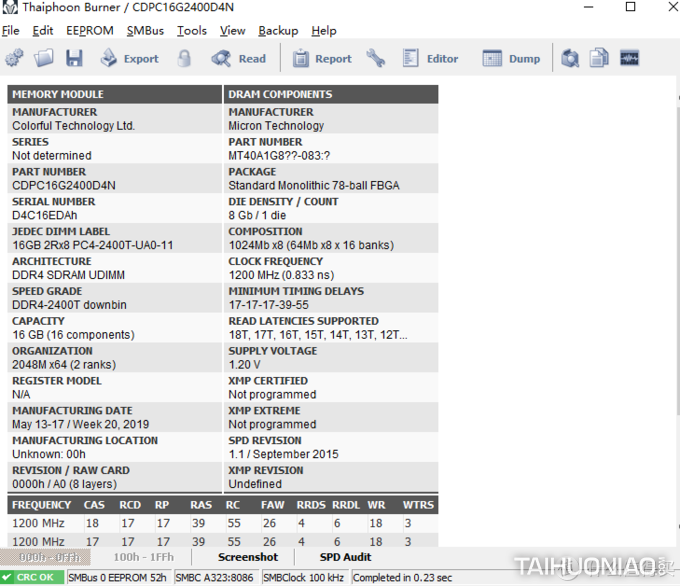Open the Edit menu
The image size is (680, 586).
tap(42, 31)
